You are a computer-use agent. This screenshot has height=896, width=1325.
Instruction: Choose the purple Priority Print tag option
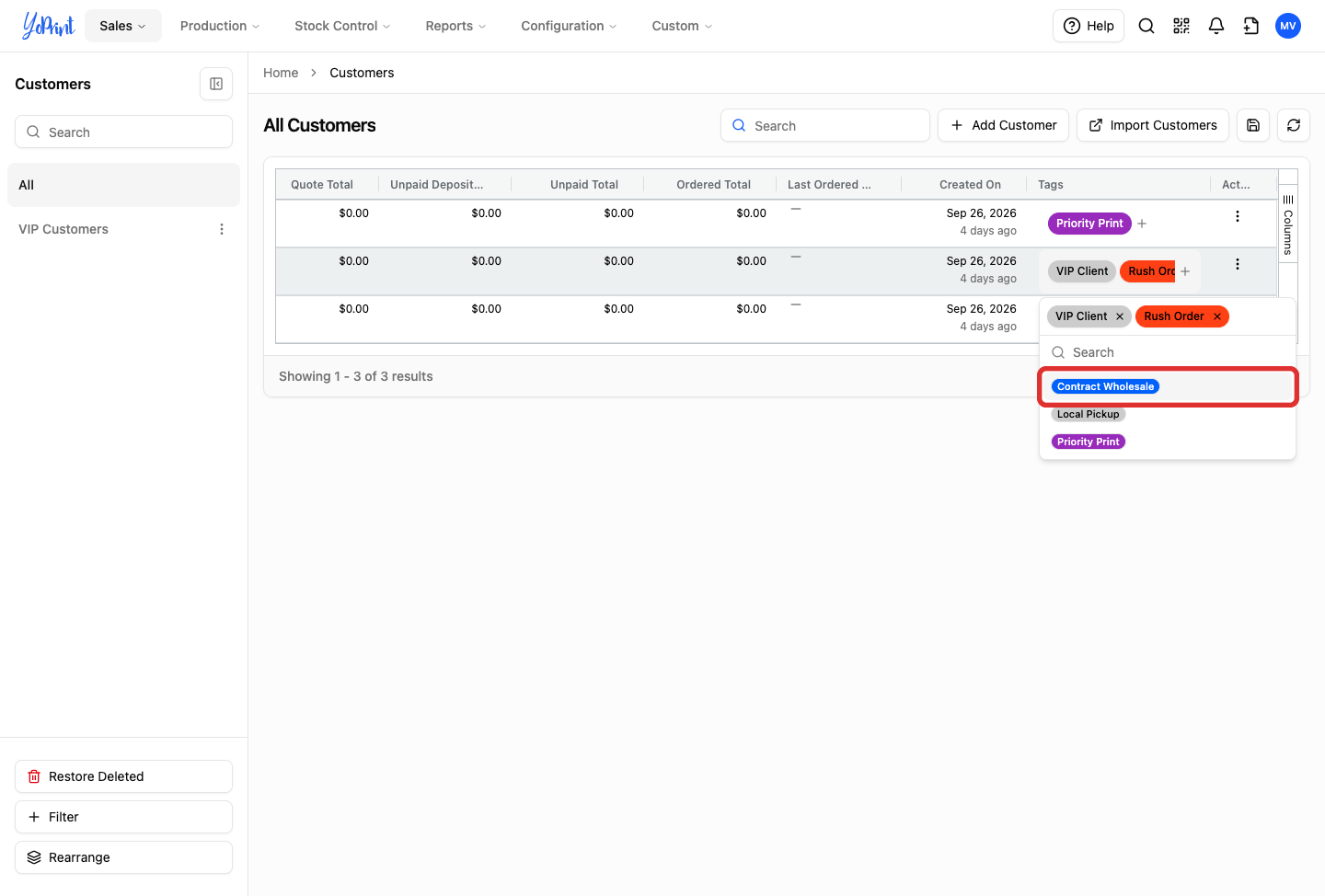pyautogui.click(x=1089, y=442)
